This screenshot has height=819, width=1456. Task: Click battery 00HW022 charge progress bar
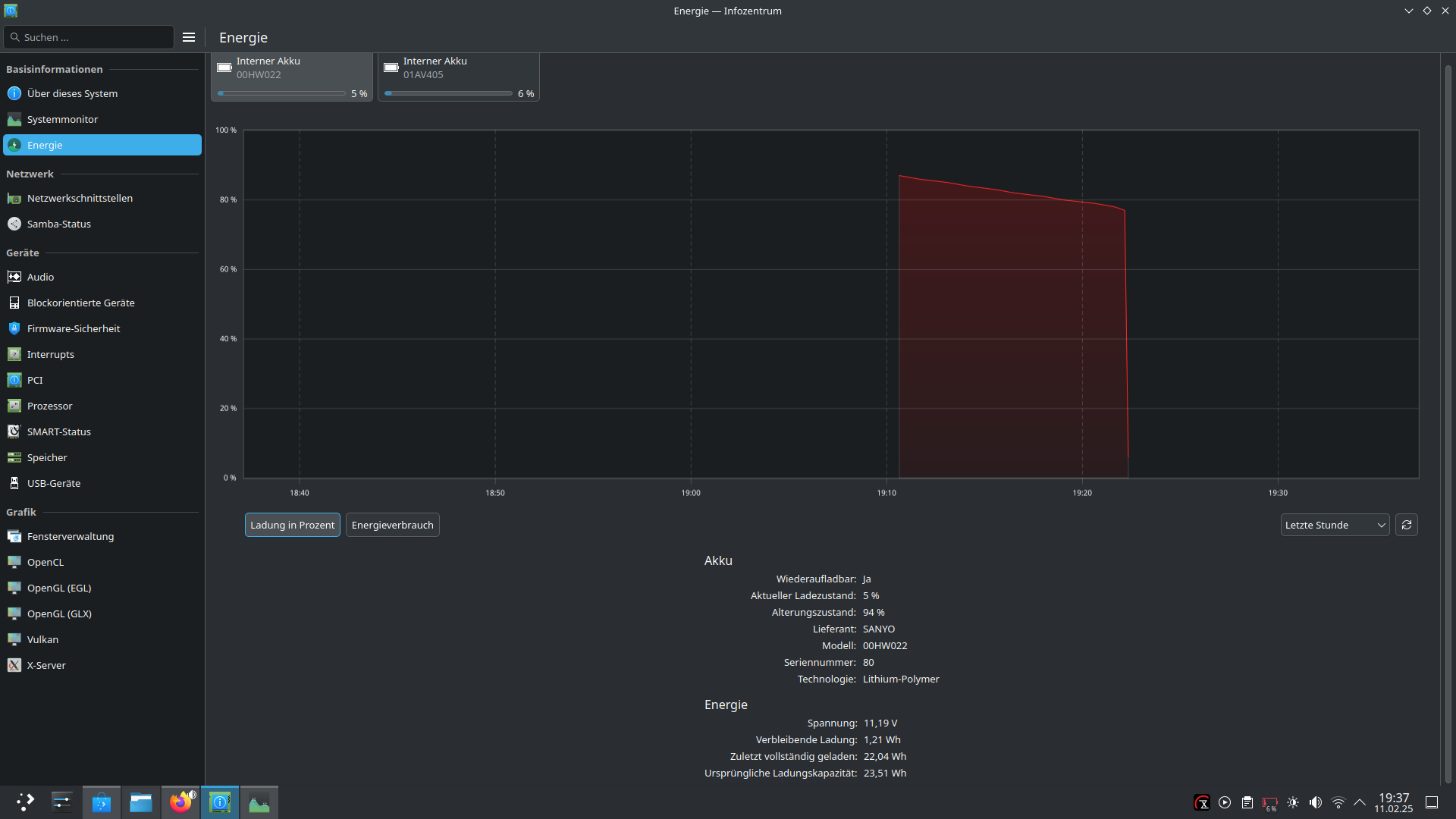pyautogui.click(x=281, y=93)
